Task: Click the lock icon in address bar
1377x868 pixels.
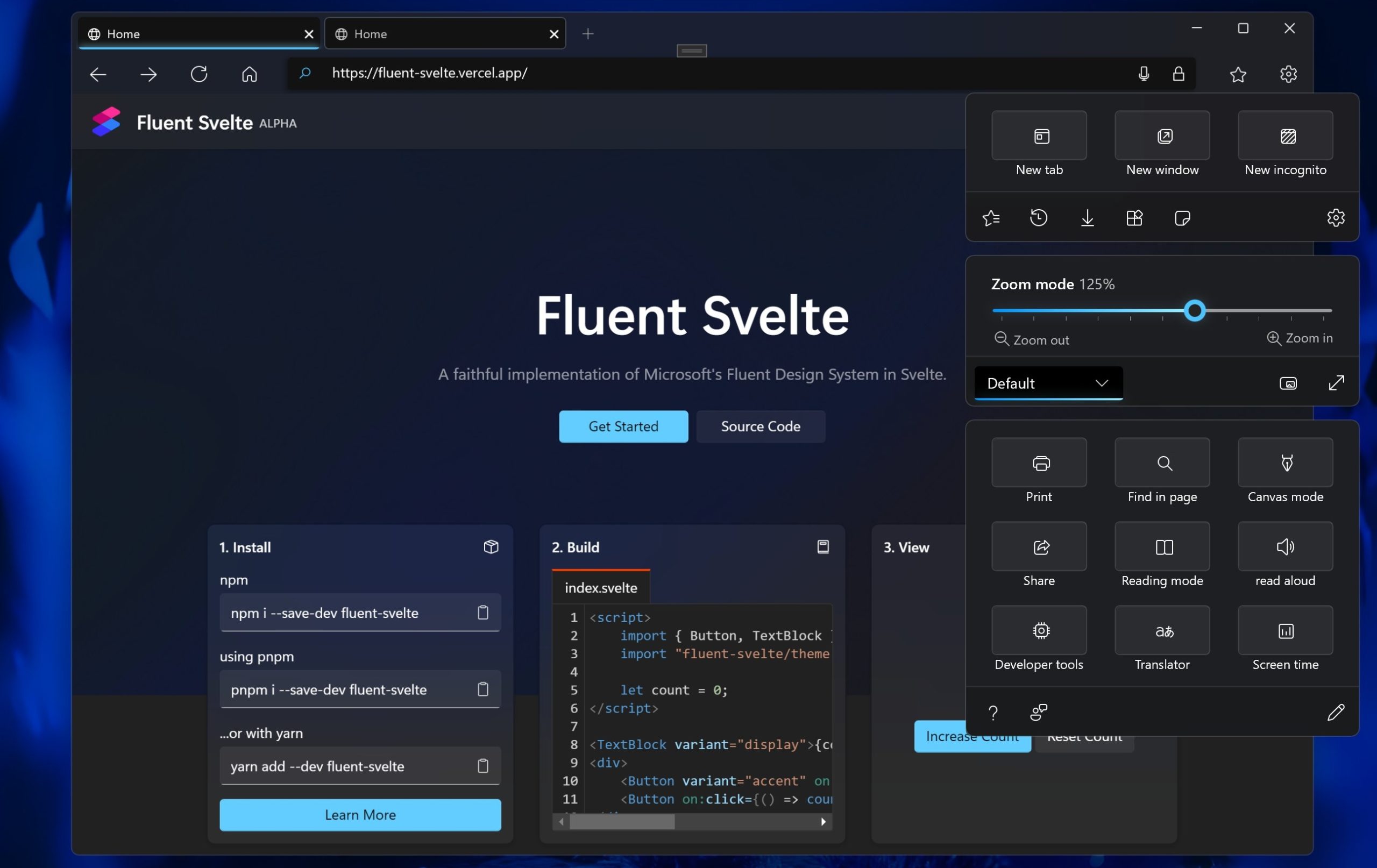Action: [x=1178, y=73]
